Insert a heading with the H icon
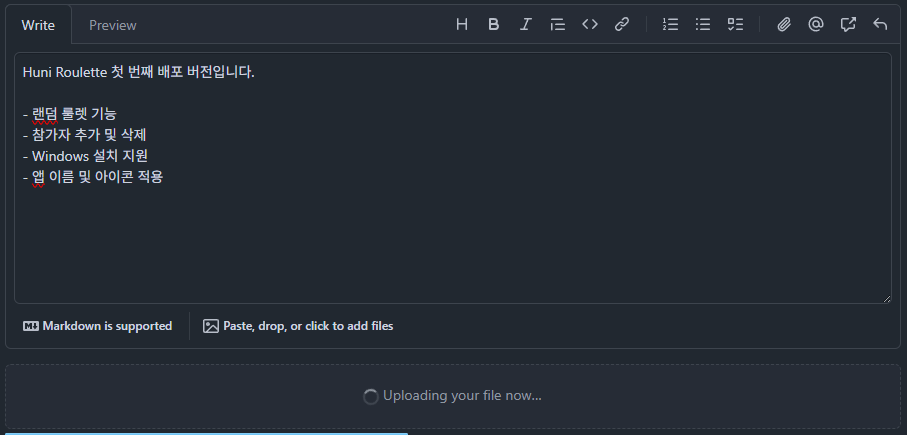907x435 pixels. tap(462, 24)
